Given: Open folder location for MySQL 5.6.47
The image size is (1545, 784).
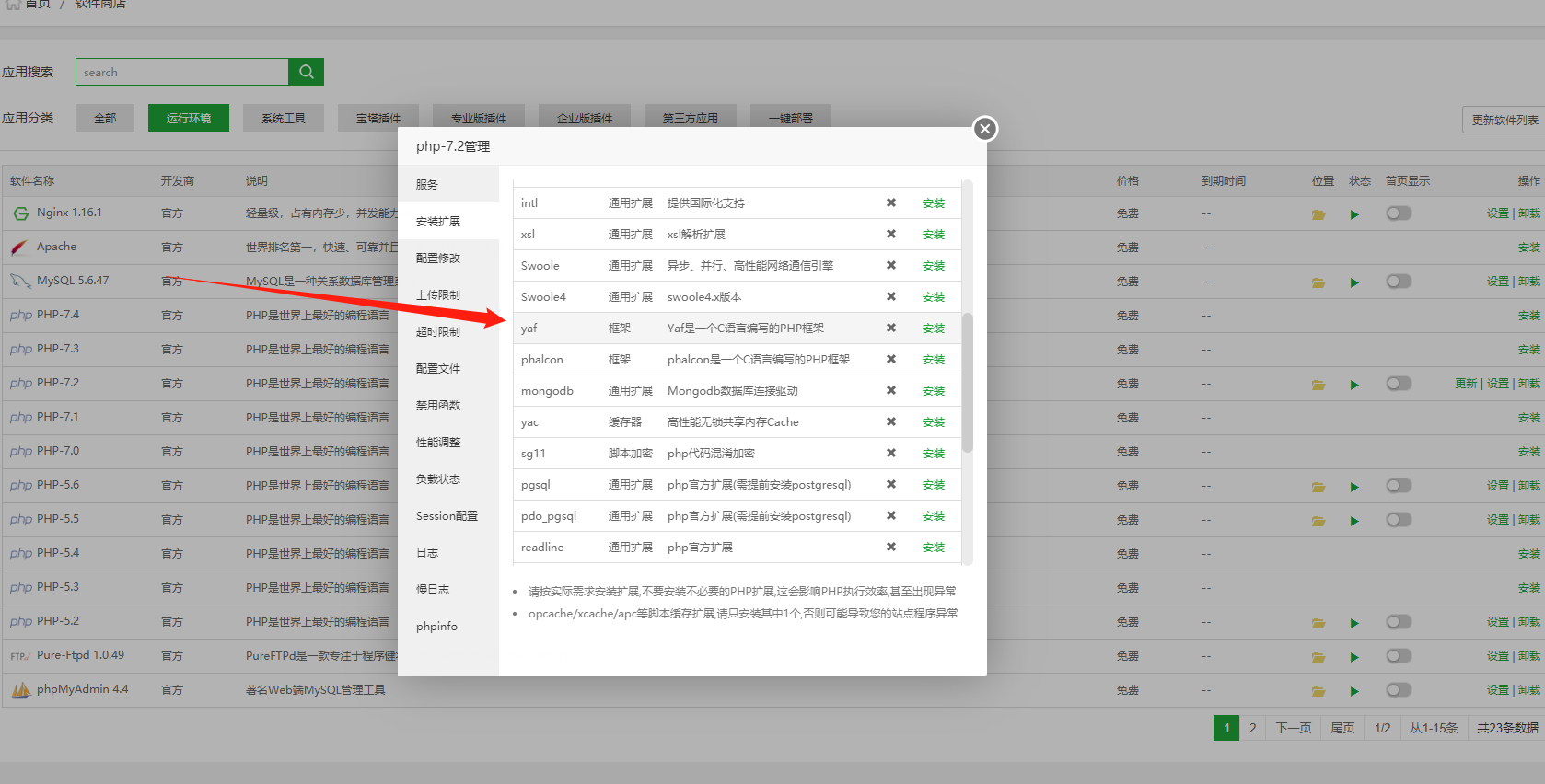Looking at the screenshot, I should (1318, 282).
